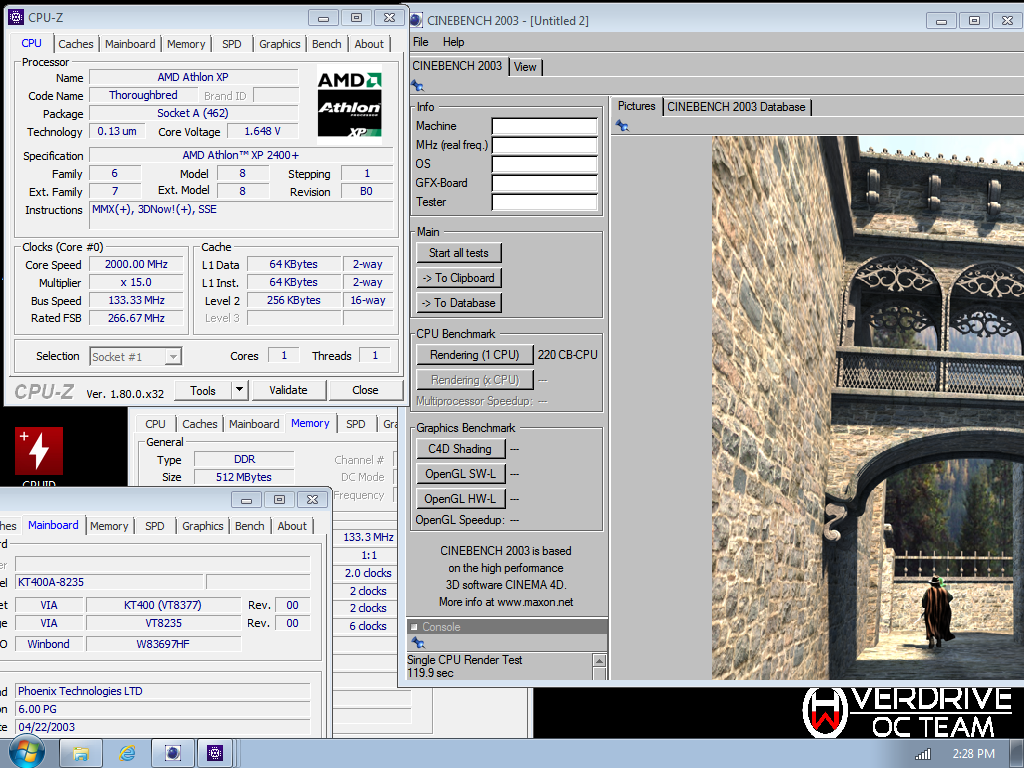
Task: Click the pin icon under the Pictures tab
Action: (622, 125)
